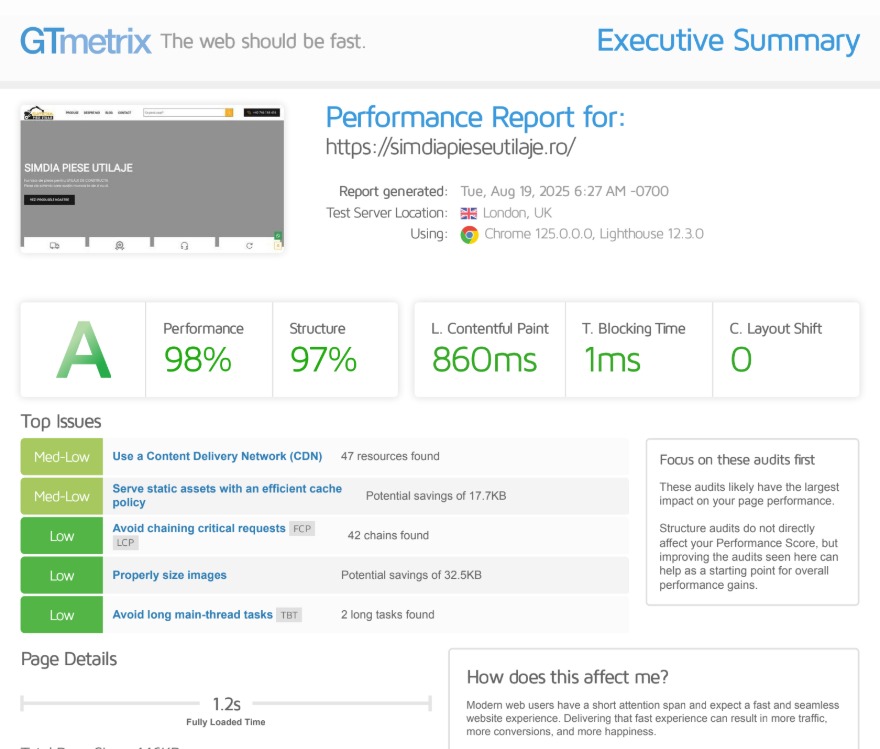
Task: Open Serve static assets with efficient cache policy
Action: tap(227, 495)
